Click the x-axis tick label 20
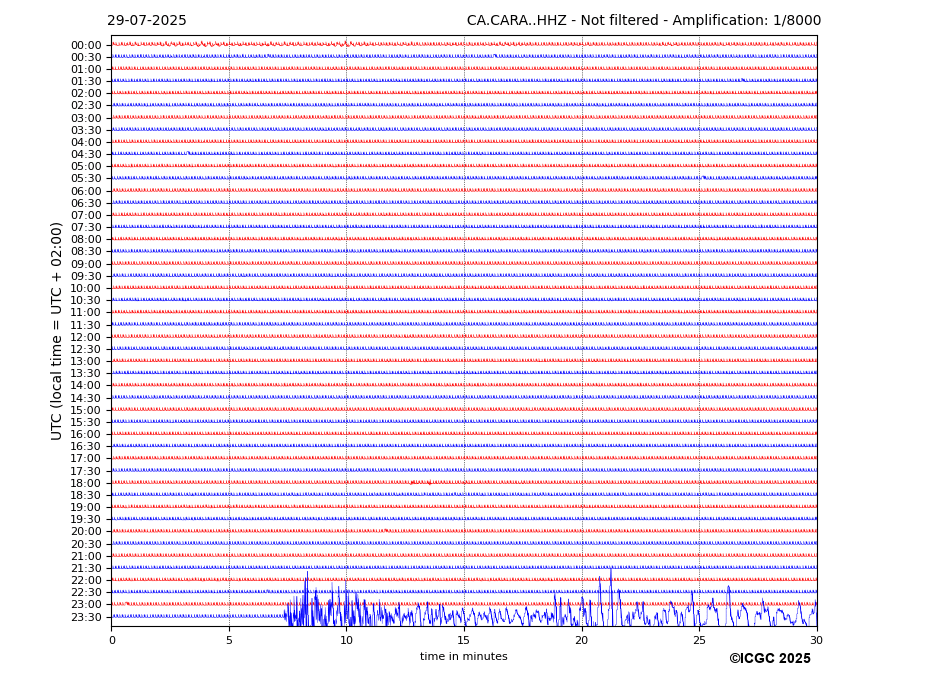Image resolution: width=927 pixels, height=696 pixels. (x=582, y=640)
